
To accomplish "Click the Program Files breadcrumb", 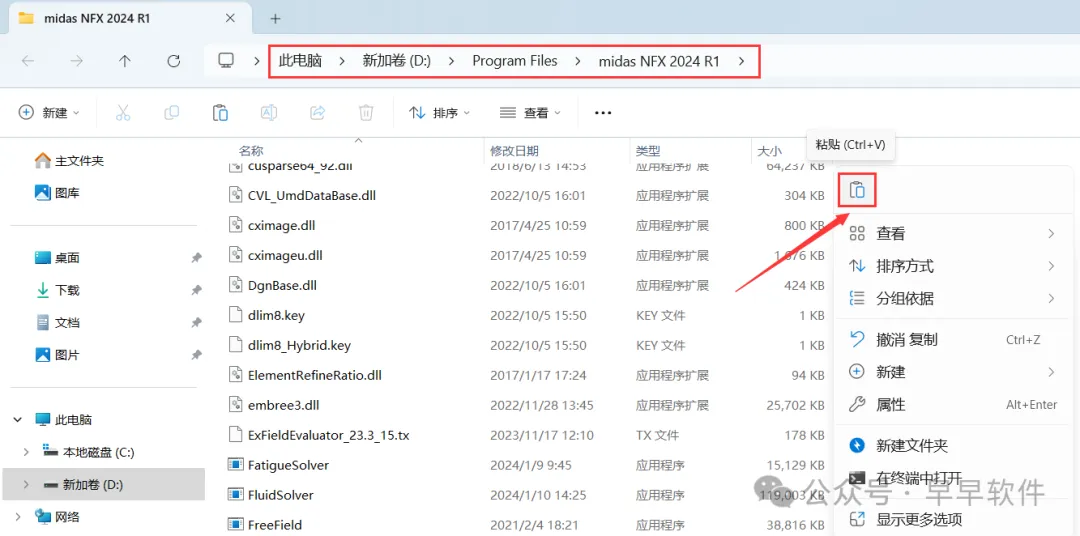I will click(515, 61).
